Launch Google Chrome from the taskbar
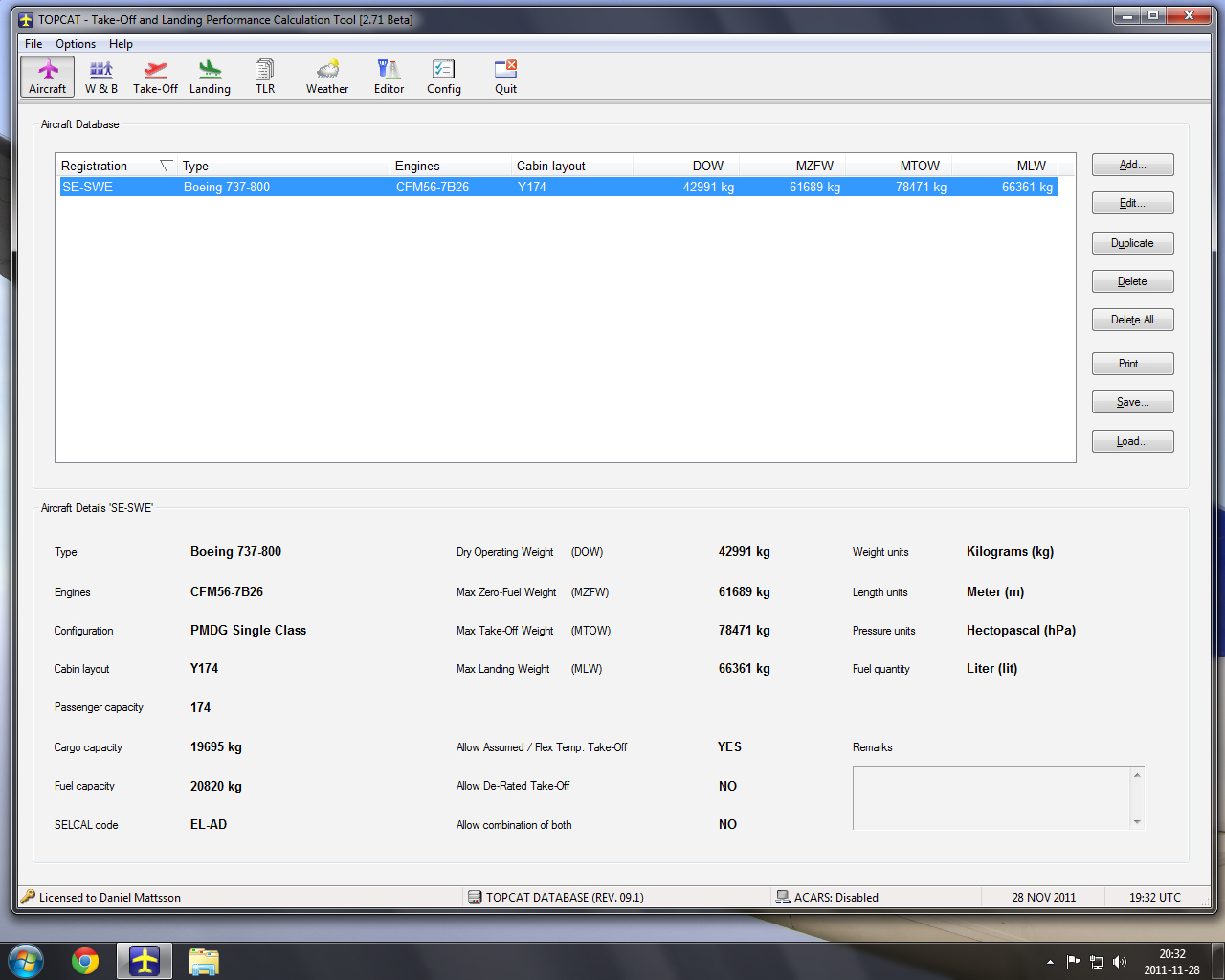1225x980 pixels. [x=85, y=961]
